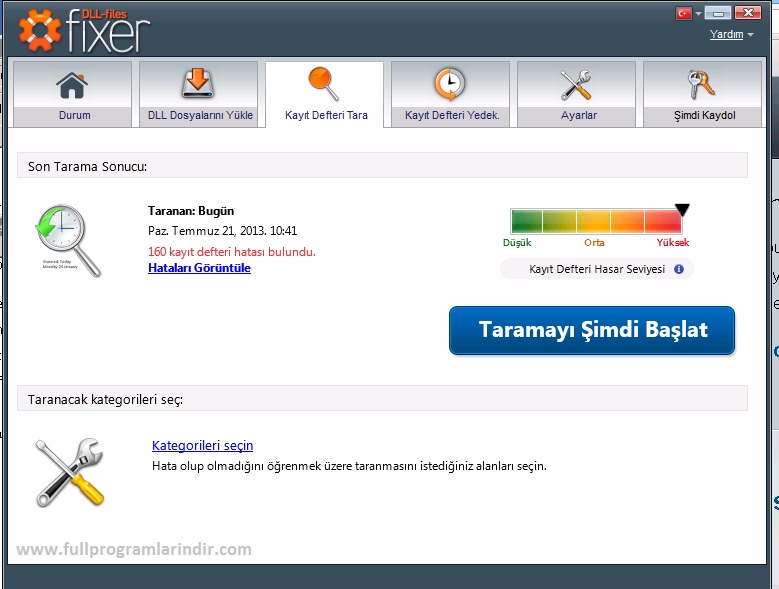779x589 pixels.
Task: Click the registry backup clock icon
Action: coord(449,84)
